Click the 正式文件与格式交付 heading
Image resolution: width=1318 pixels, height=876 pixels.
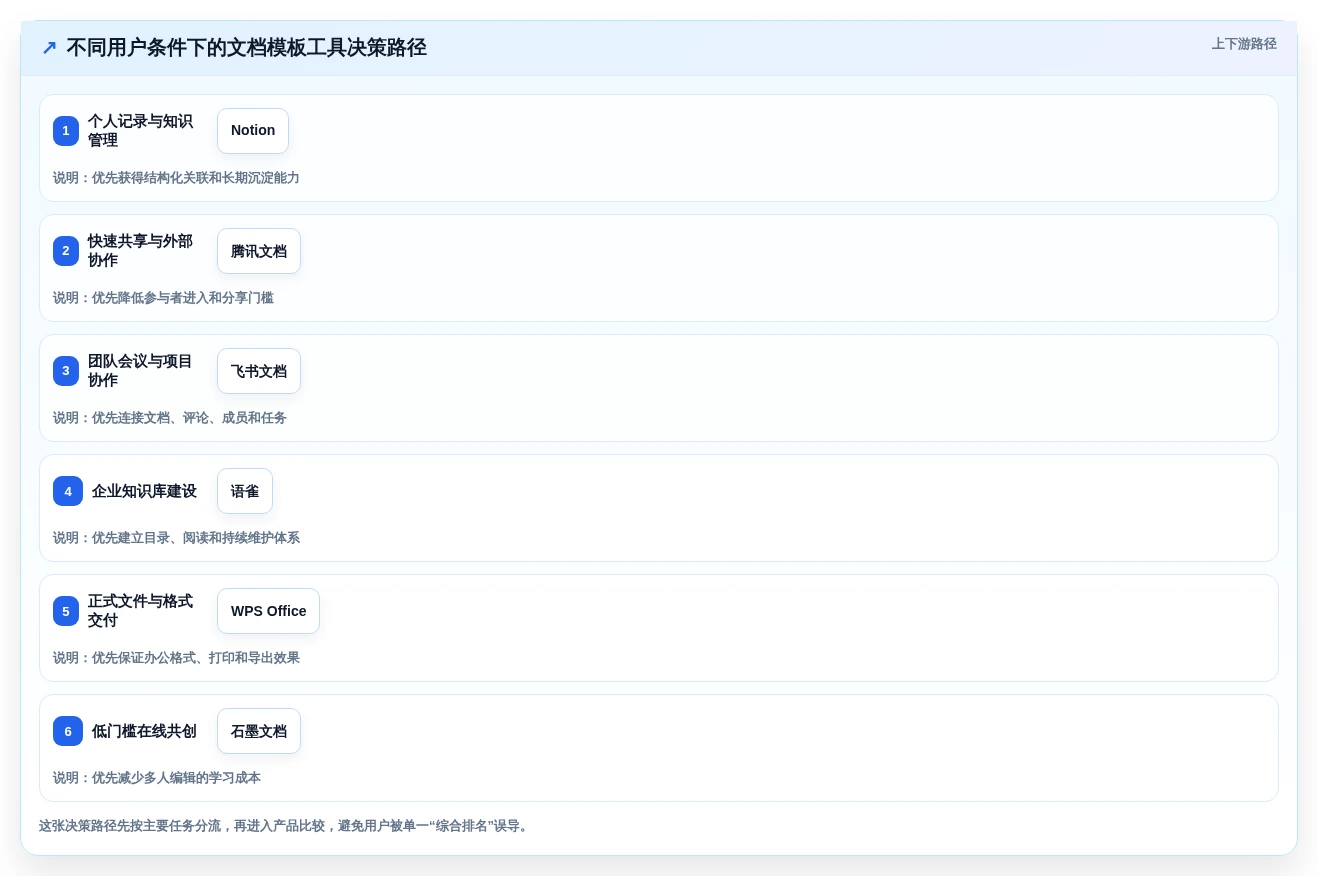[140, 611]
